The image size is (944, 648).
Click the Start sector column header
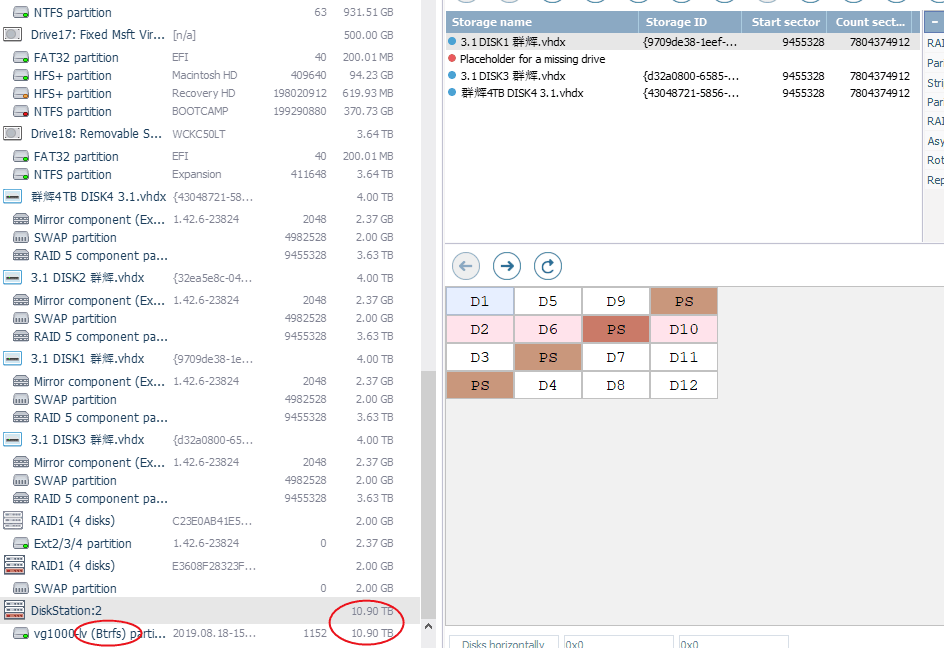click(783, 22)
